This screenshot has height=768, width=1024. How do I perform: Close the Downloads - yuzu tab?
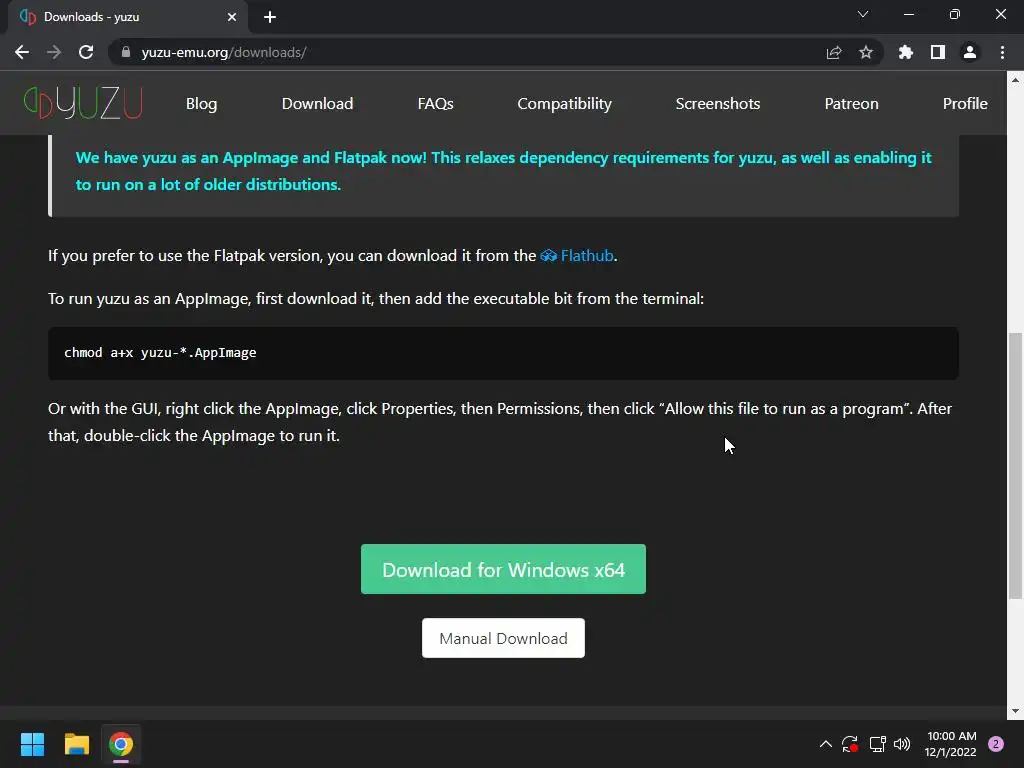pyautogui.click(x=232, y=17)
